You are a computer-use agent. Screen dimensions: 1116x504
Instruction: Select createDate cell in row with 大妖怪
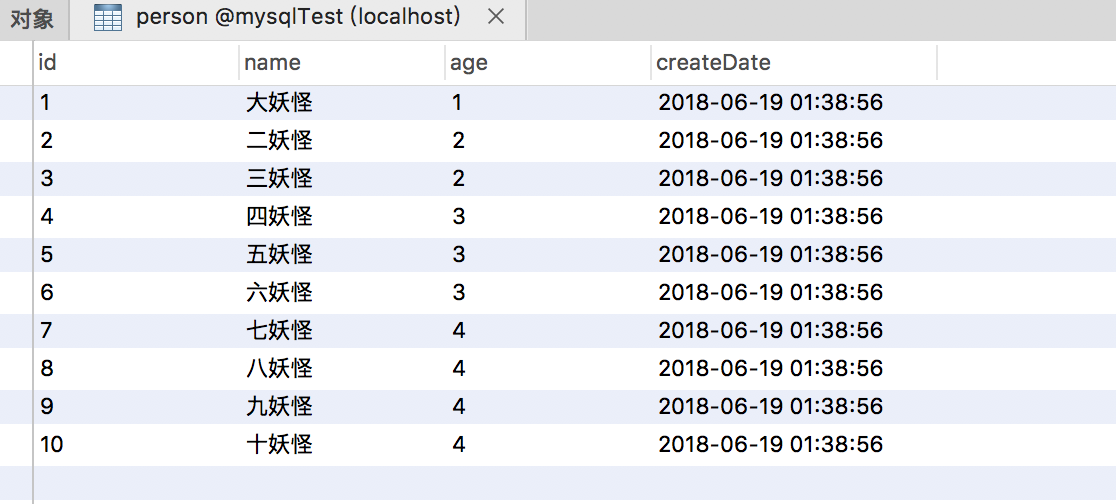770,103
